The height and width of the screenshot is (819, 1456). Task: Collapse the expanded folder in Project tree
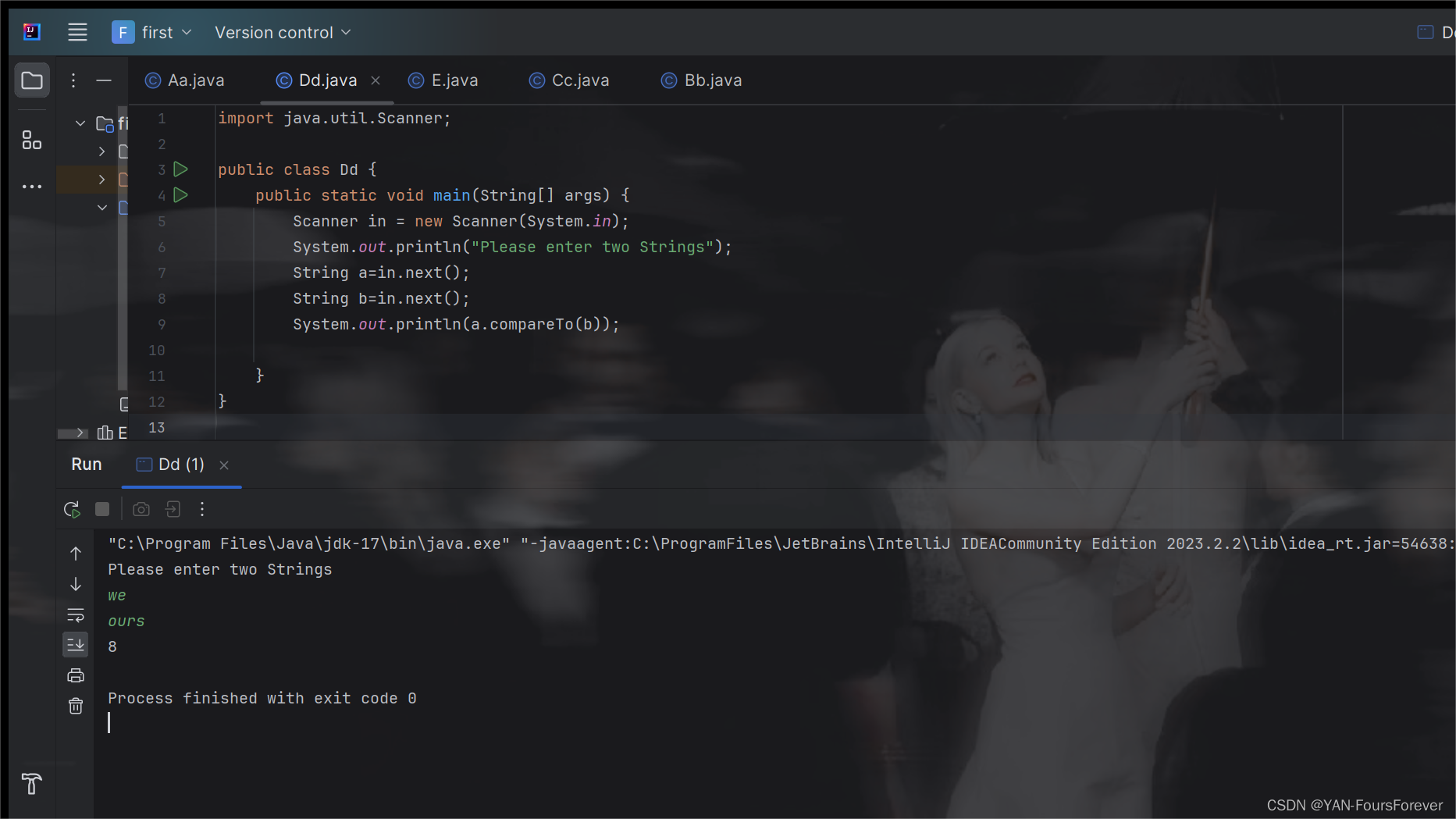pyautogui.click(x=80, y=123)
